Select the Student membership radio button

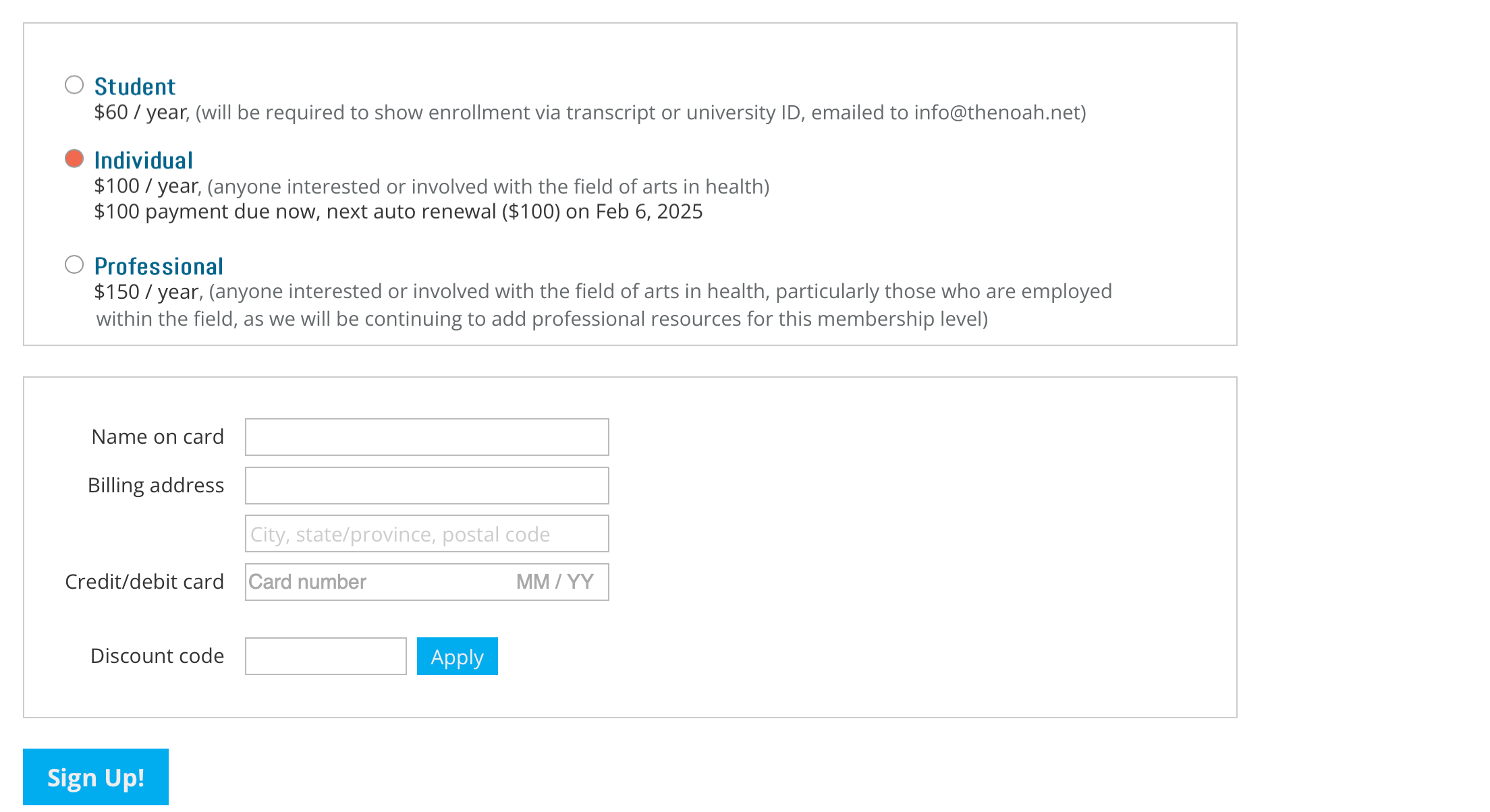[74, 85]
